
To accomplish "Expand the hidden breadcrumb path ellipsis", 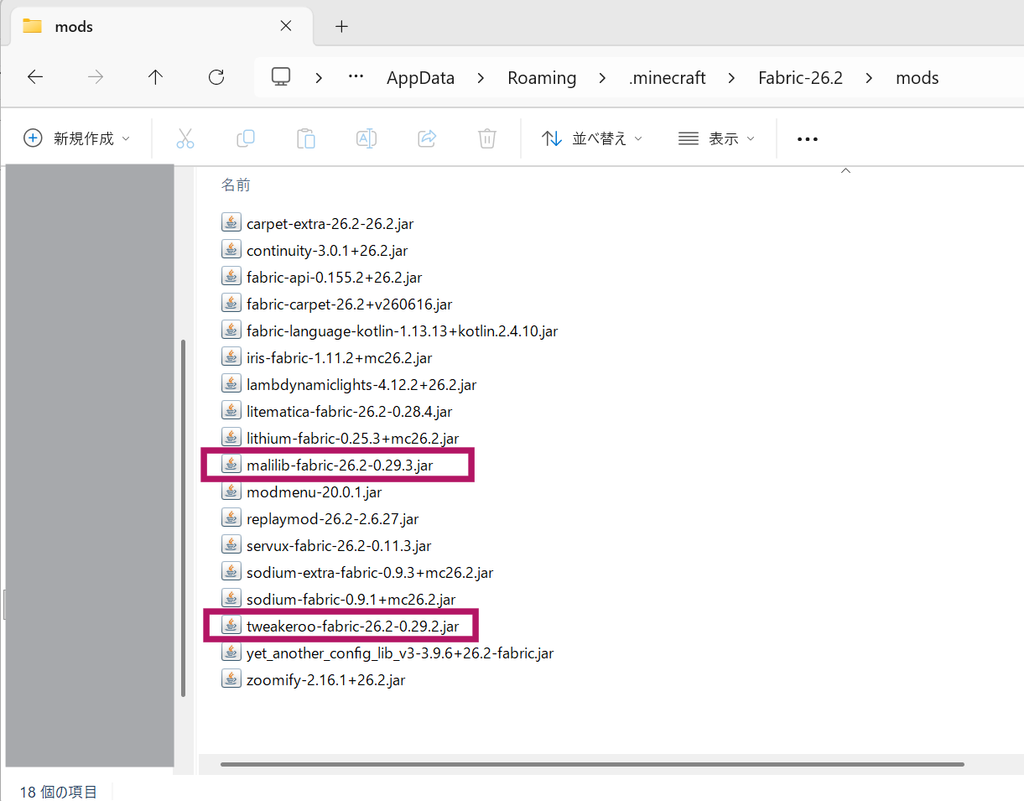I will coord(356,77).
